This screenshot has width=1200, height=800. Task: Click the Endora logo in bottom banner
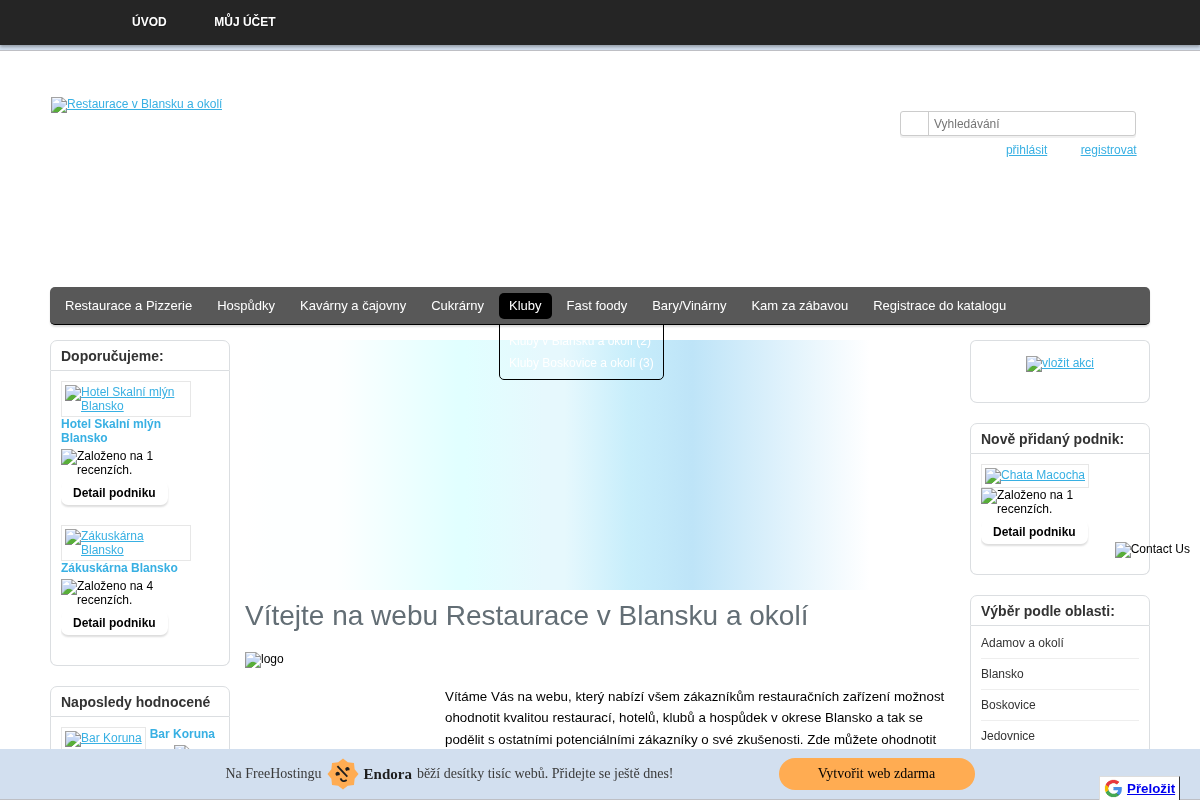pos(370,774)
